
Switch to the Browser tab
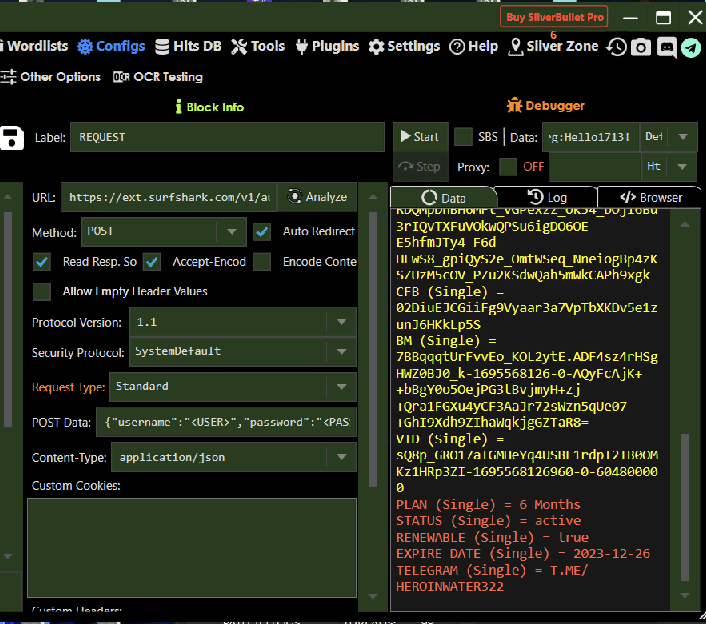point(650,198)
